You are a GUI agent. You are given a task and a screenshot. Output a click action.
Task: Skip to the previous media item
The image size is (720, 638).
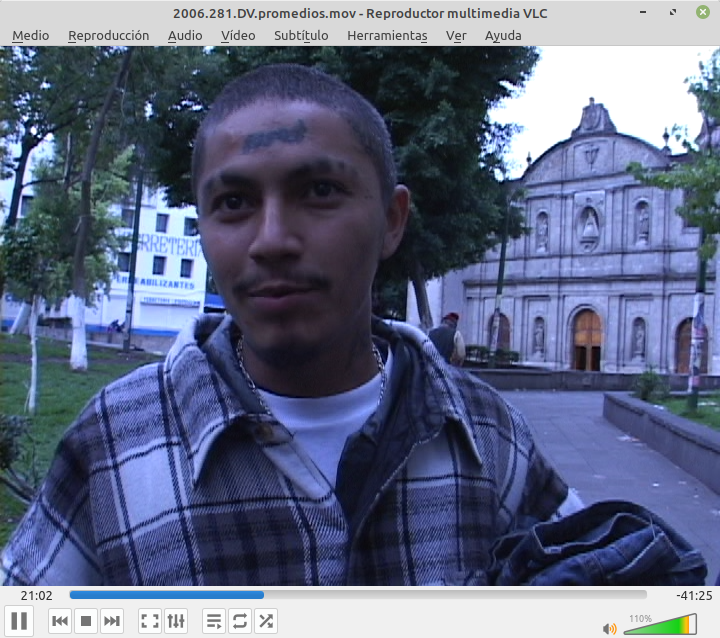pos(60,621)
